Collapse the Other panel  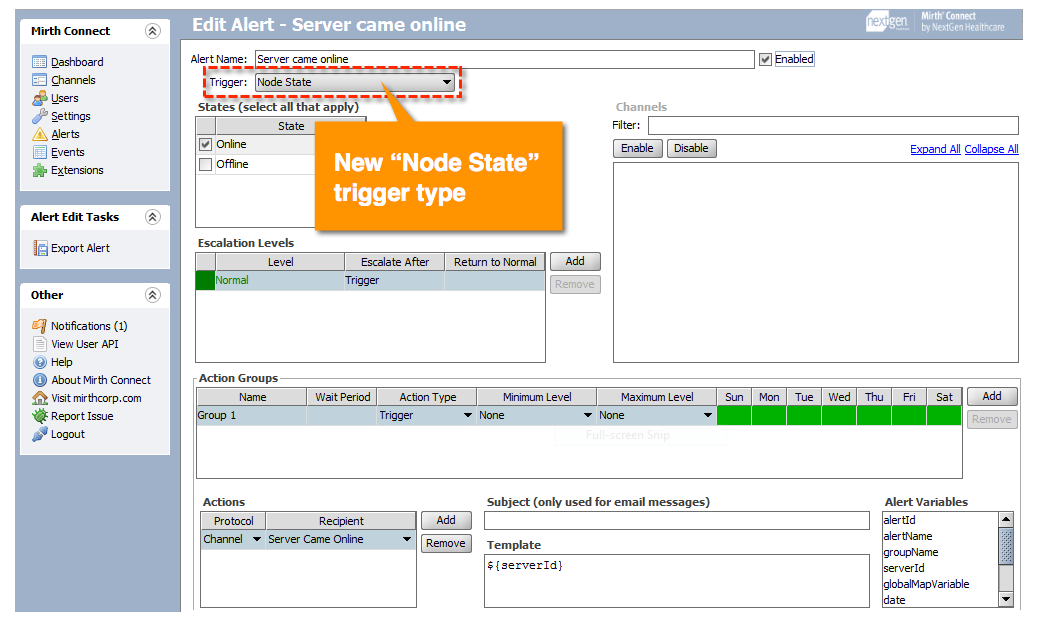(153, 295)
